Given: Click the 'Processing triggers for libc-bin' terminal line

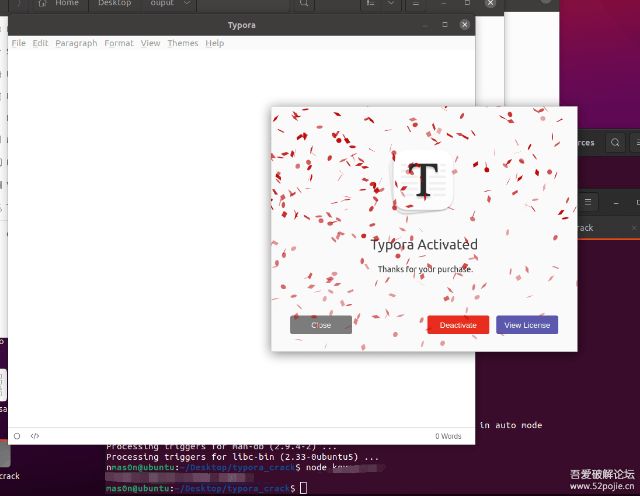Looking at the screenshot, I should pos(242,457).
